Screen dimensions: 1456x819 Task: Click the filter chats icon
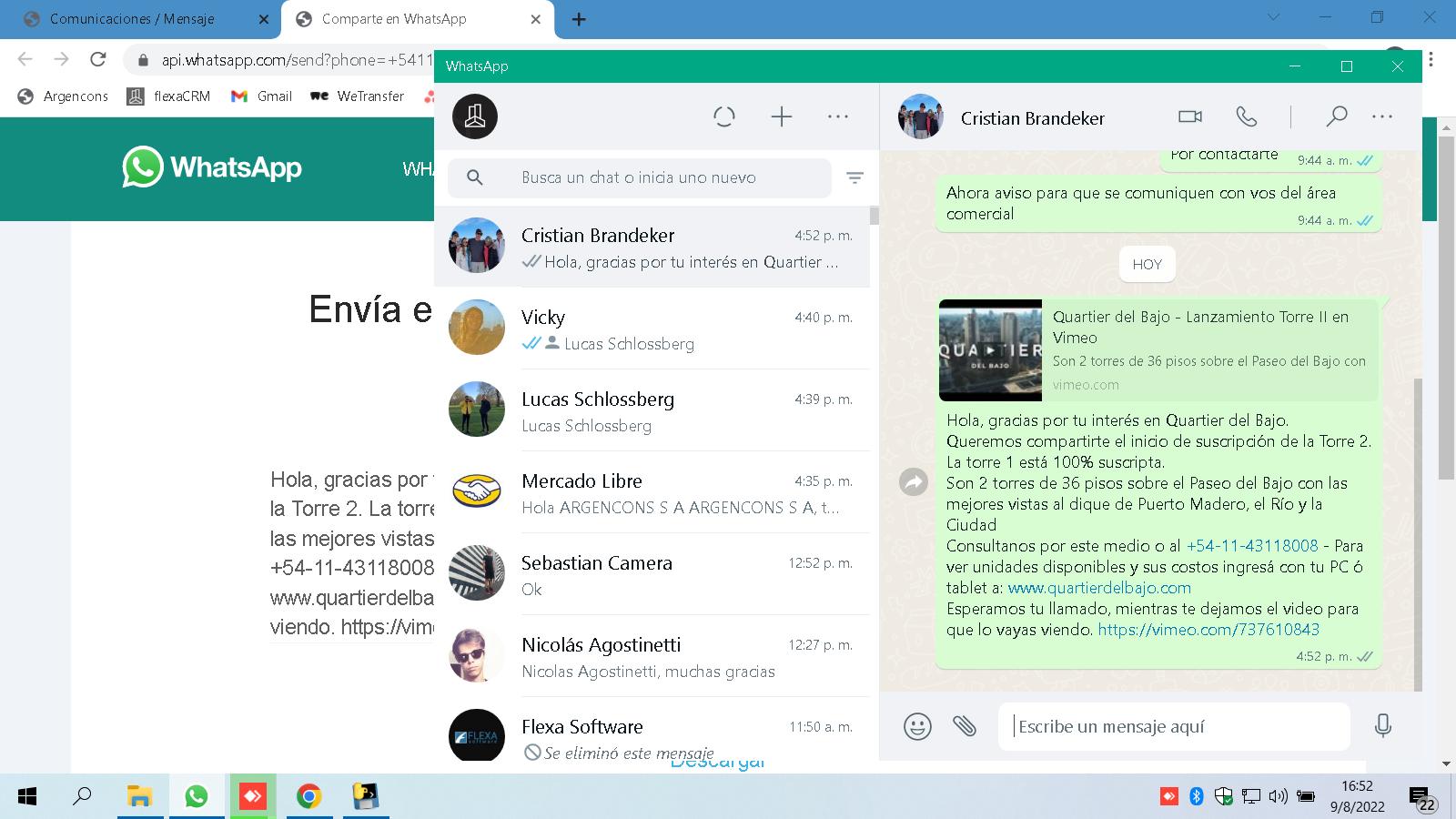854,177
